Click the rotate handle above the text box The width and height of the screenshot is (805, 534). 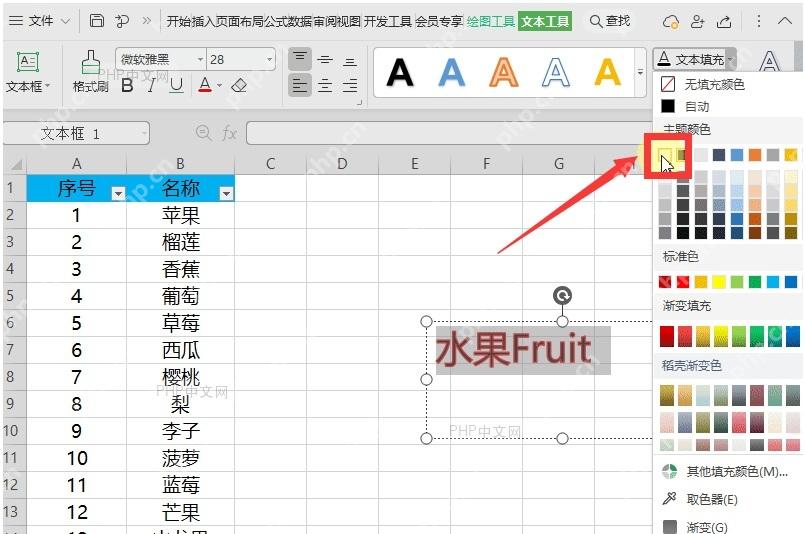point(562,295)
